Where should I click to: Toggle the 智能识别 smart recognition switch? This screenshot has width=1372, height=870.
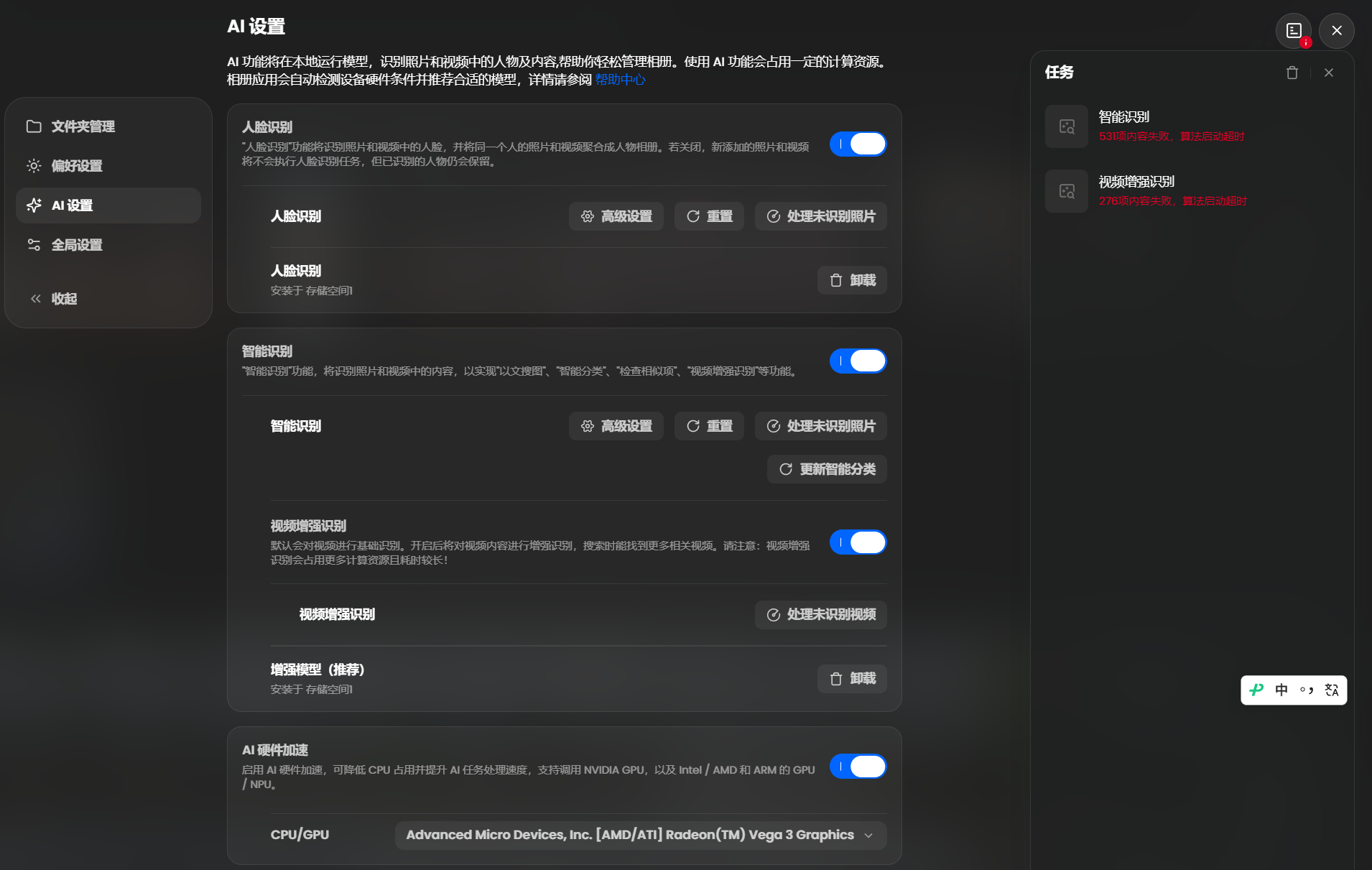(x=858, y=361)
